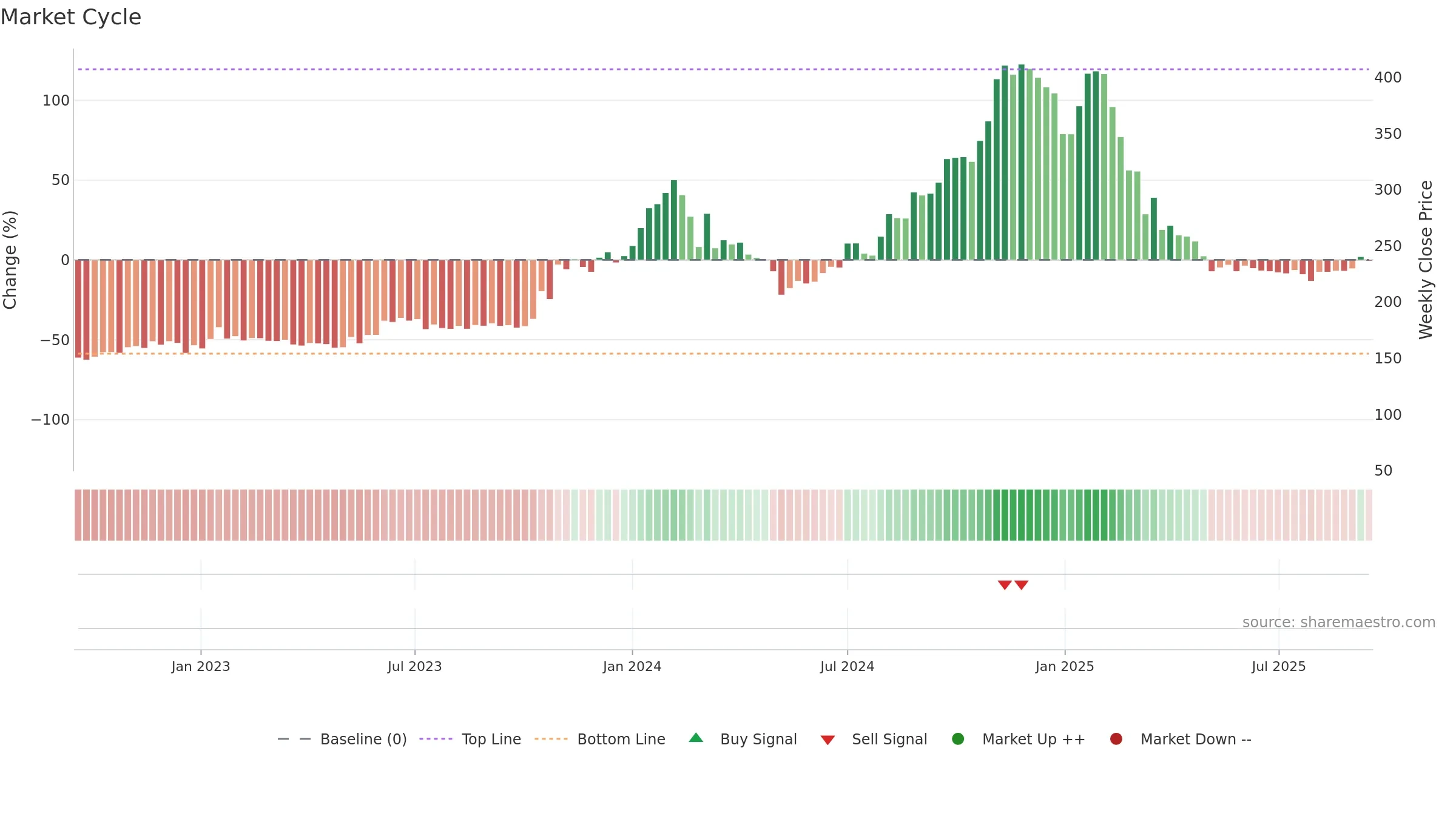Click the Weekly Close Price axis title

pos(1426,260)
